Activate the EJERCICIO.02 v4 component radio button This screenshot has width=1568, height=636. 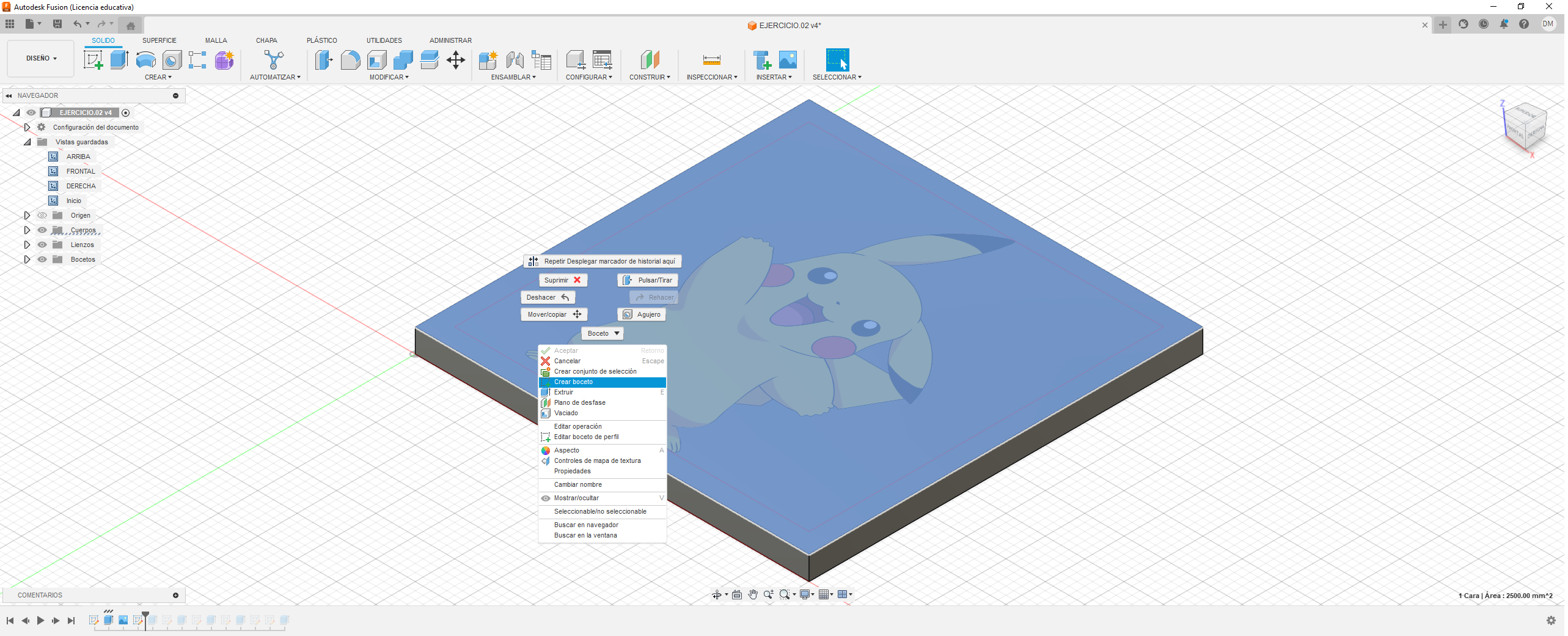[125, 113]
